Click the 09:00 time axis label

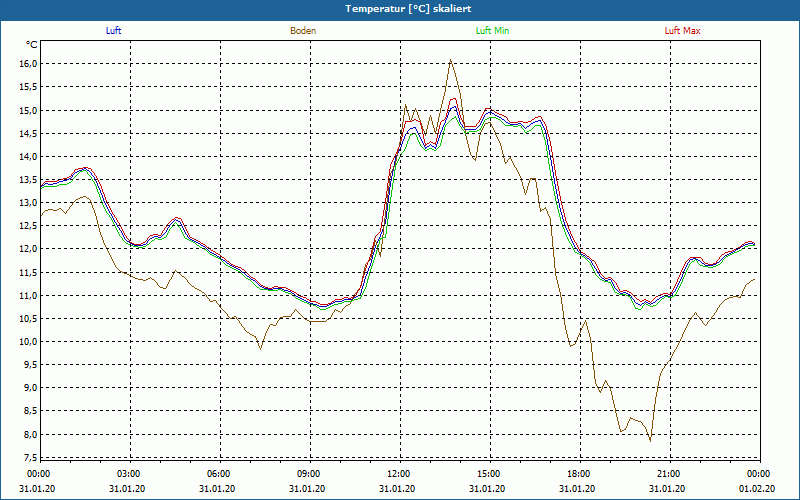tap(310, 474)
